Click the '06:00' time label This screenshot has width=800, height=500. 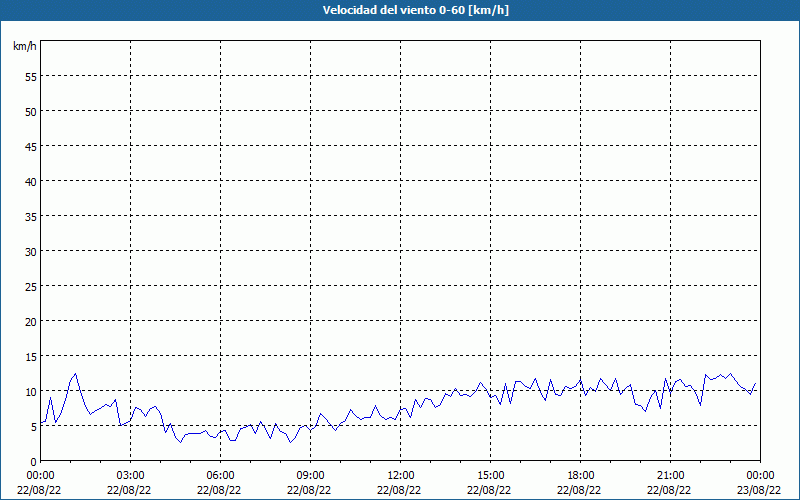point(220,476)
